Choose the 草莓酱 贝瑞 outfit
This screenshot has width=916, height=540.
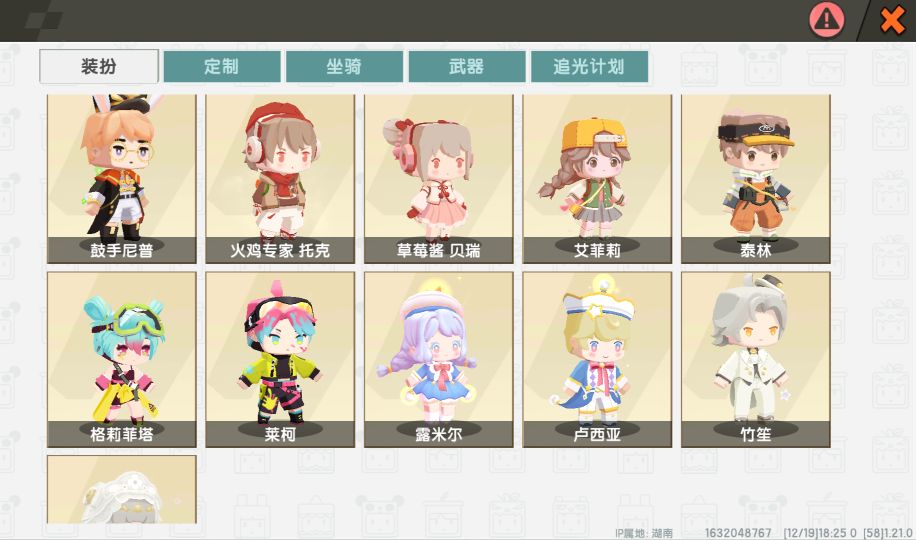coord(439,179)
